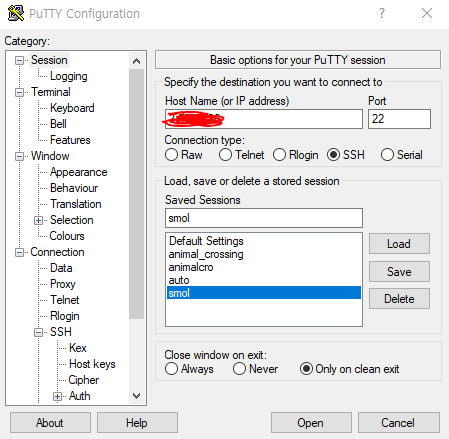Image resolution: width=449 pixels, height=439 pixels.
Task: Open the Kex settings category
Action: (78, 348)
